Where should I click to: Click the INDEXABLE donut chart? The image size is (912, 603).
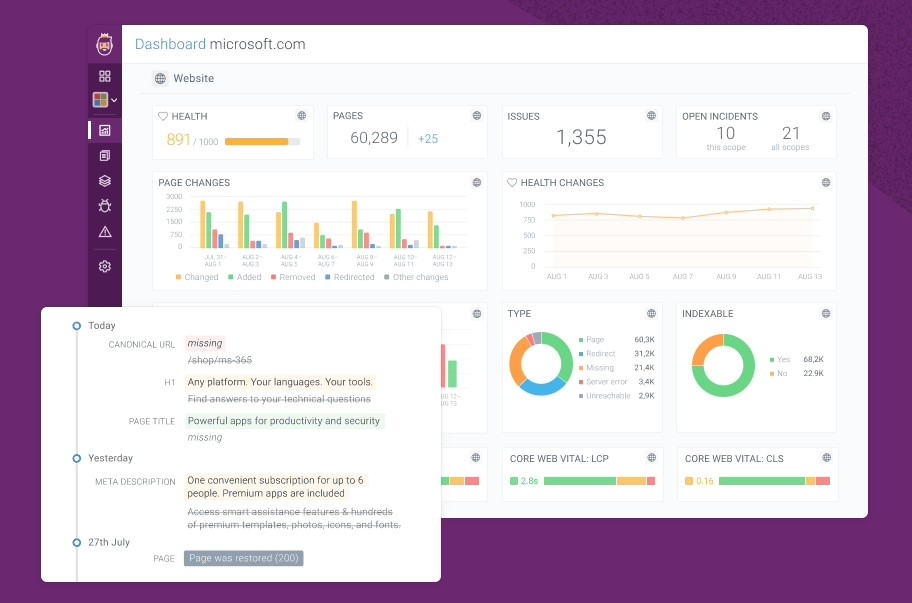tap(723, 365)
